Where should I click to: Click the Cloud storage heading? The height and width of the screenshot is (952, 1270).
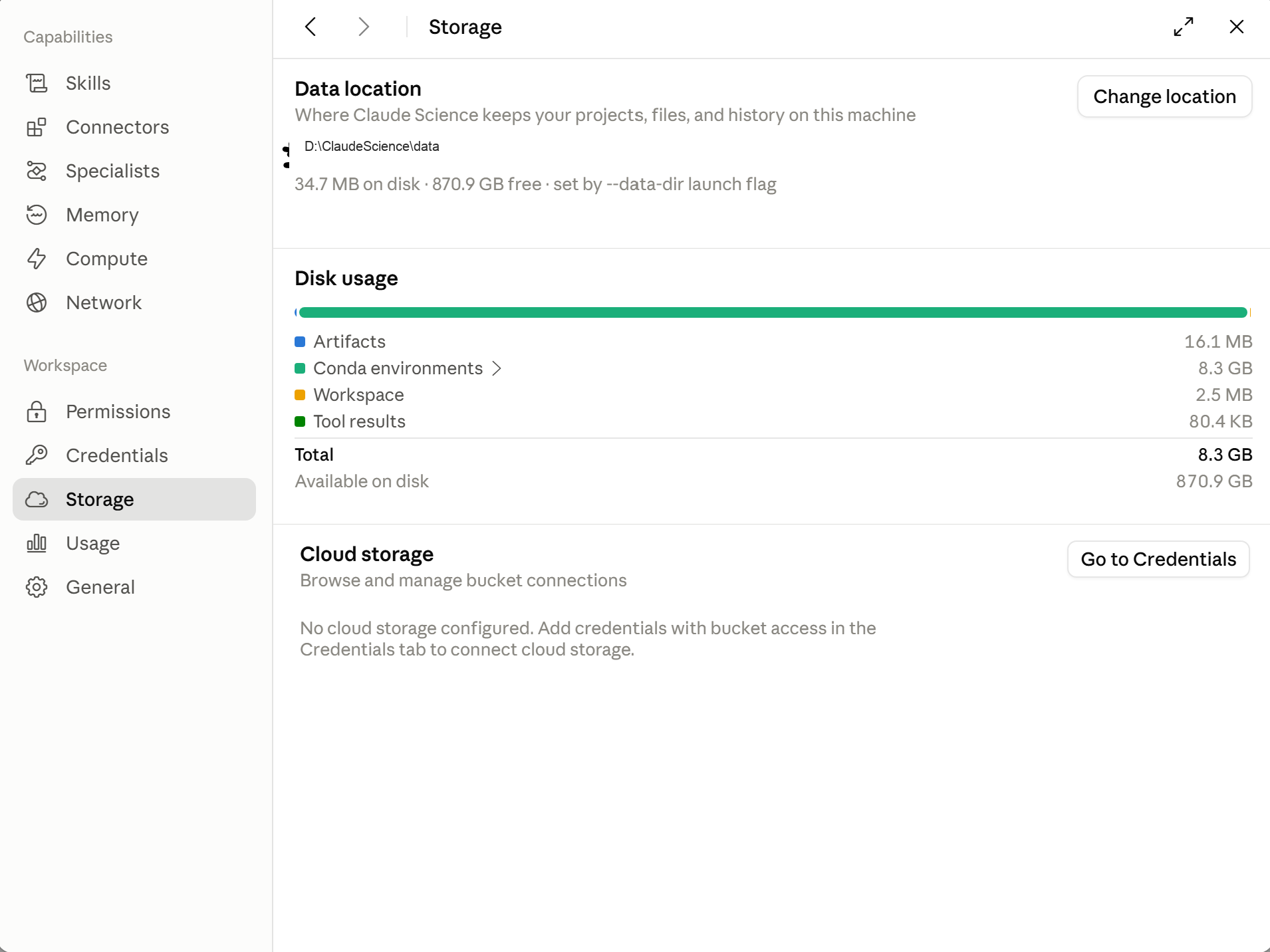(x=366, y=554)
